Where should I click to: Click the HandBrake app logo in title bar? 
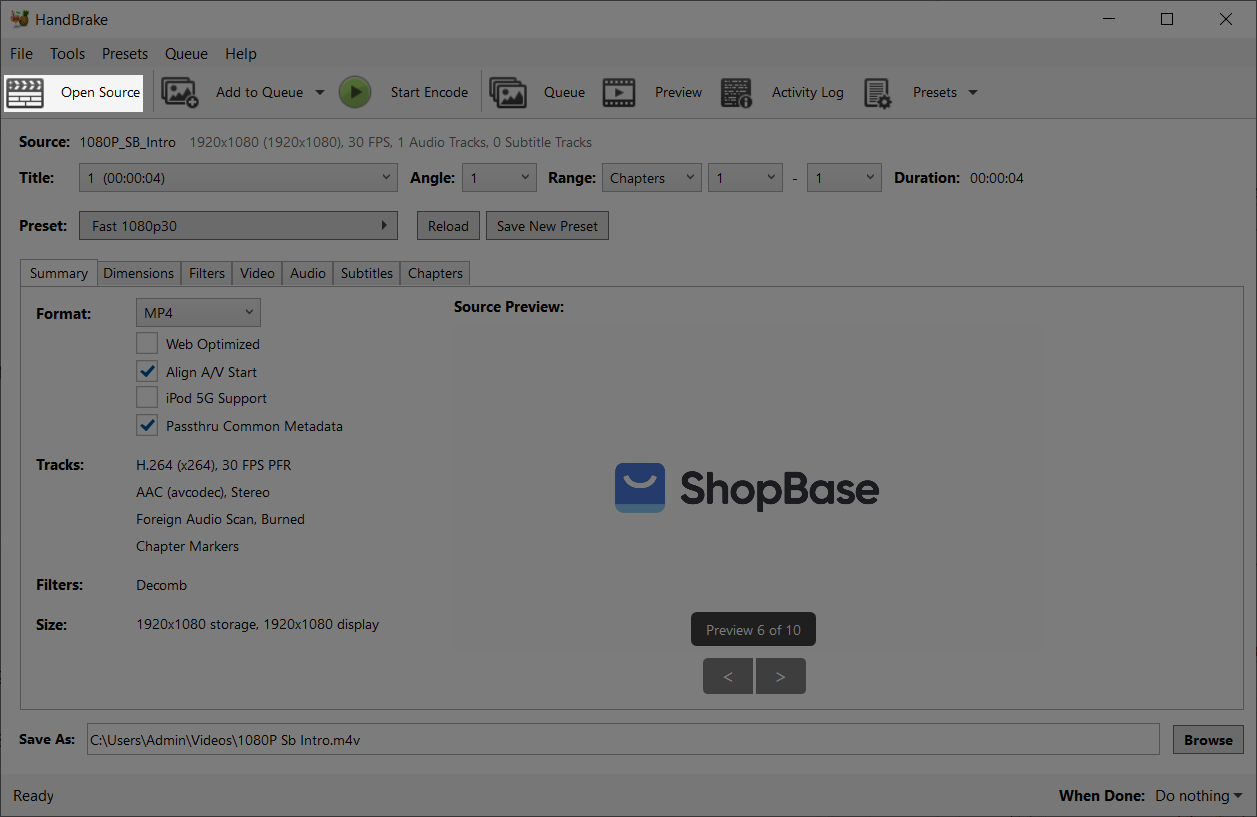[19, 19]
